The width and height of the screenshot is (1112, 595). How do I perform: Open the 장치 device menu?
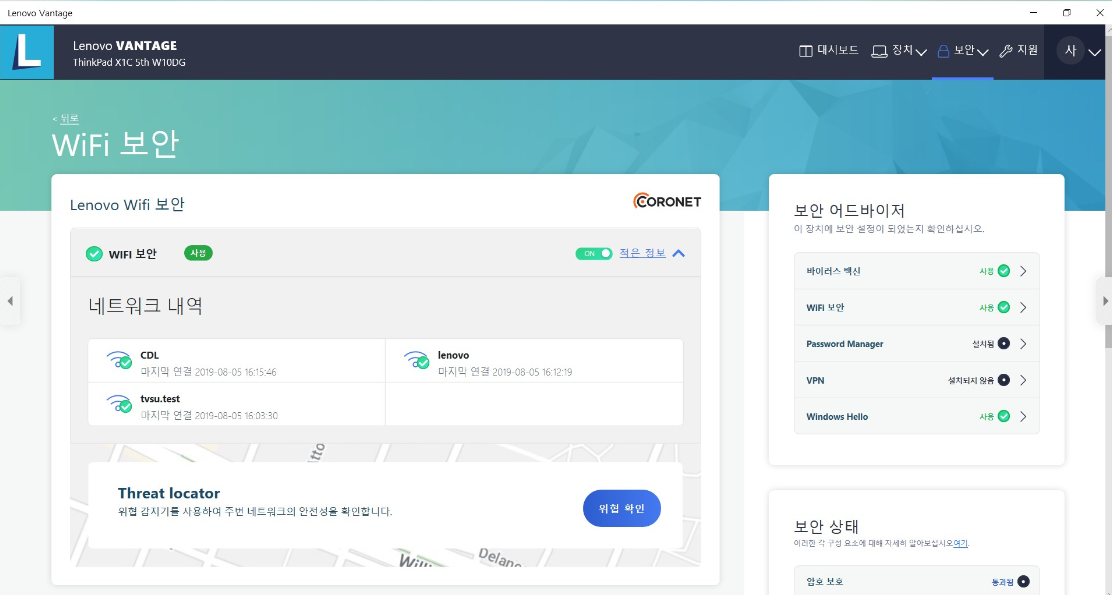click(899, 50)
